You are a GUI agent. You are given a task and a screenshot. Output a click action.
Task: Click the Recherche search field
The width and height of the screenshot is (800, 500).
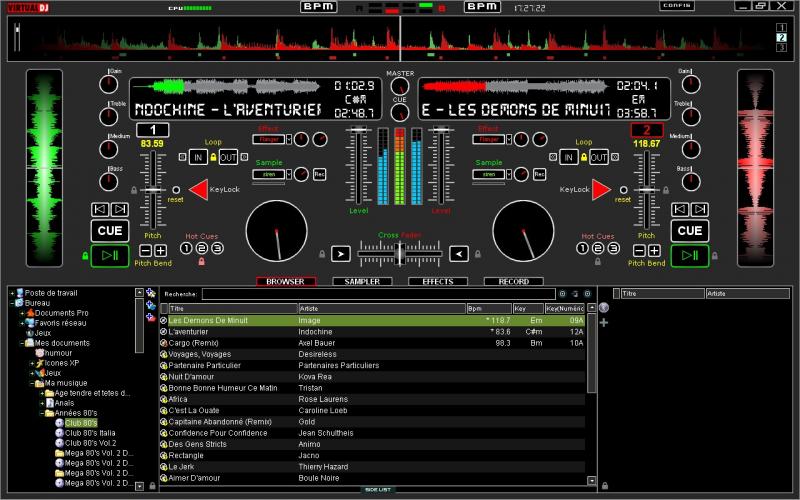point(379,294)
